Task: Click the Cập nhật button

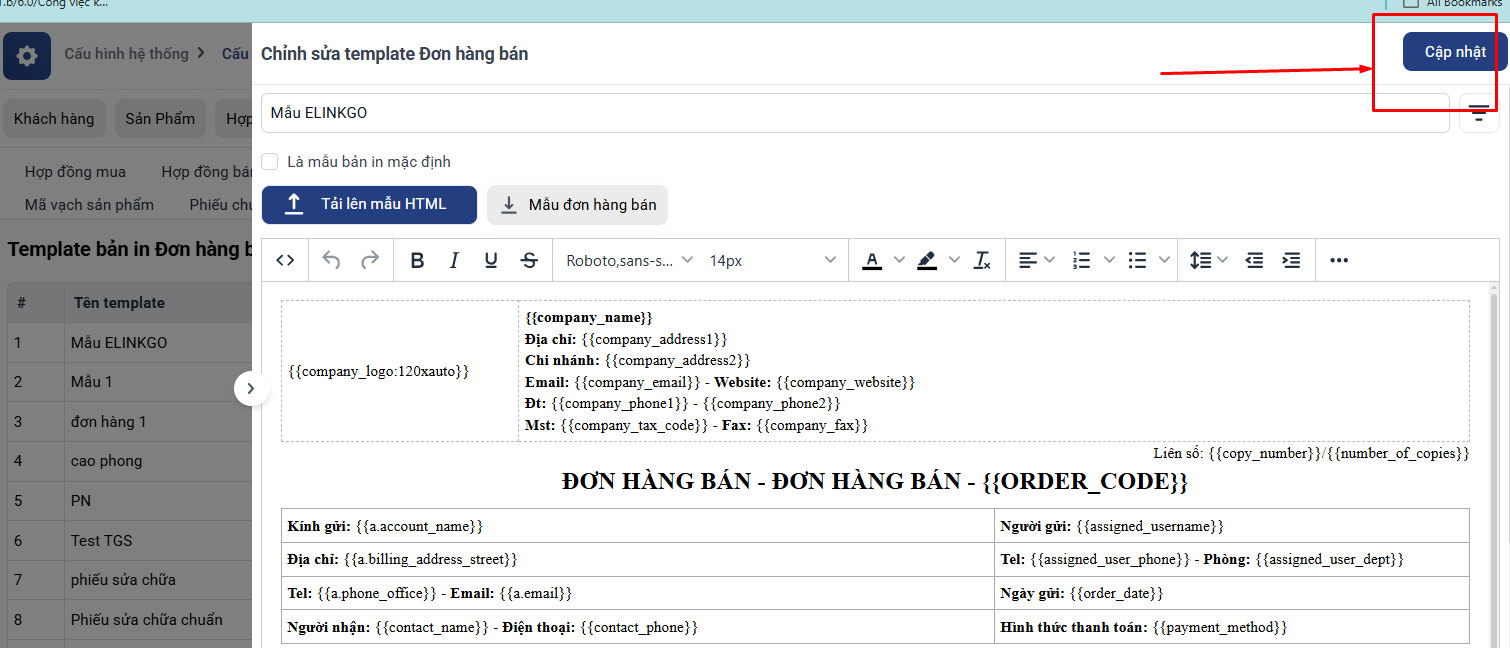Action: click(1454, 52)
